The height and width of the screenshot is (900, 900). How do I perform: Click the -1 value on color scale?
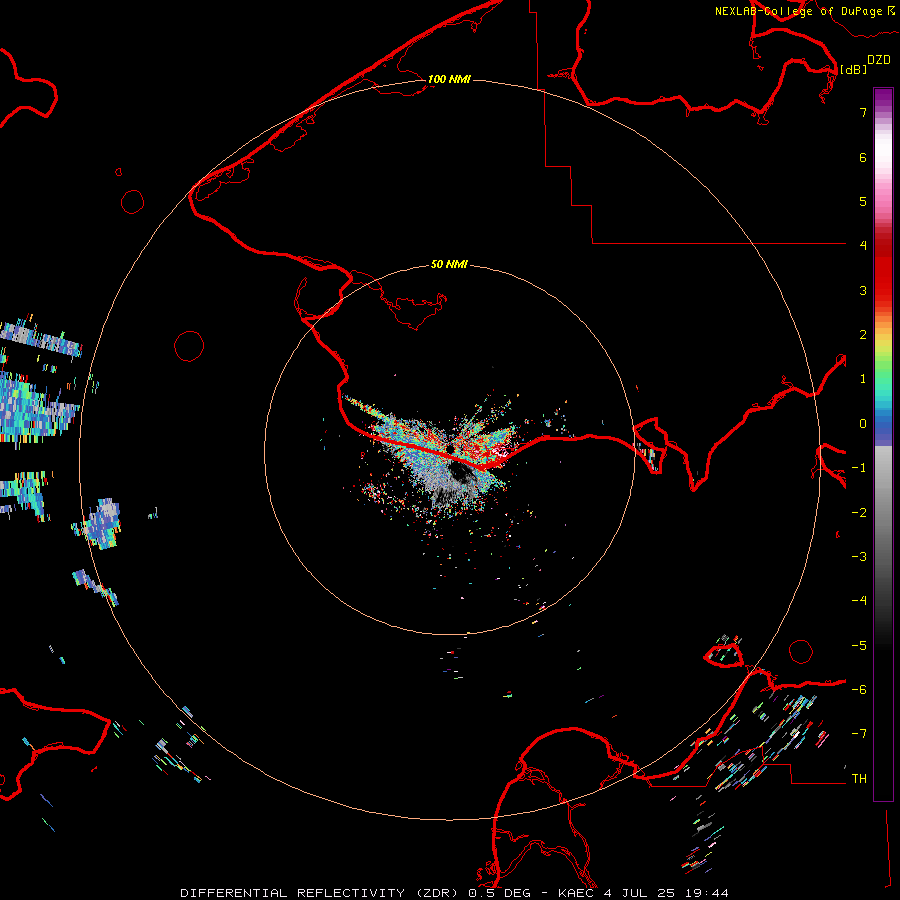[859, 468]
